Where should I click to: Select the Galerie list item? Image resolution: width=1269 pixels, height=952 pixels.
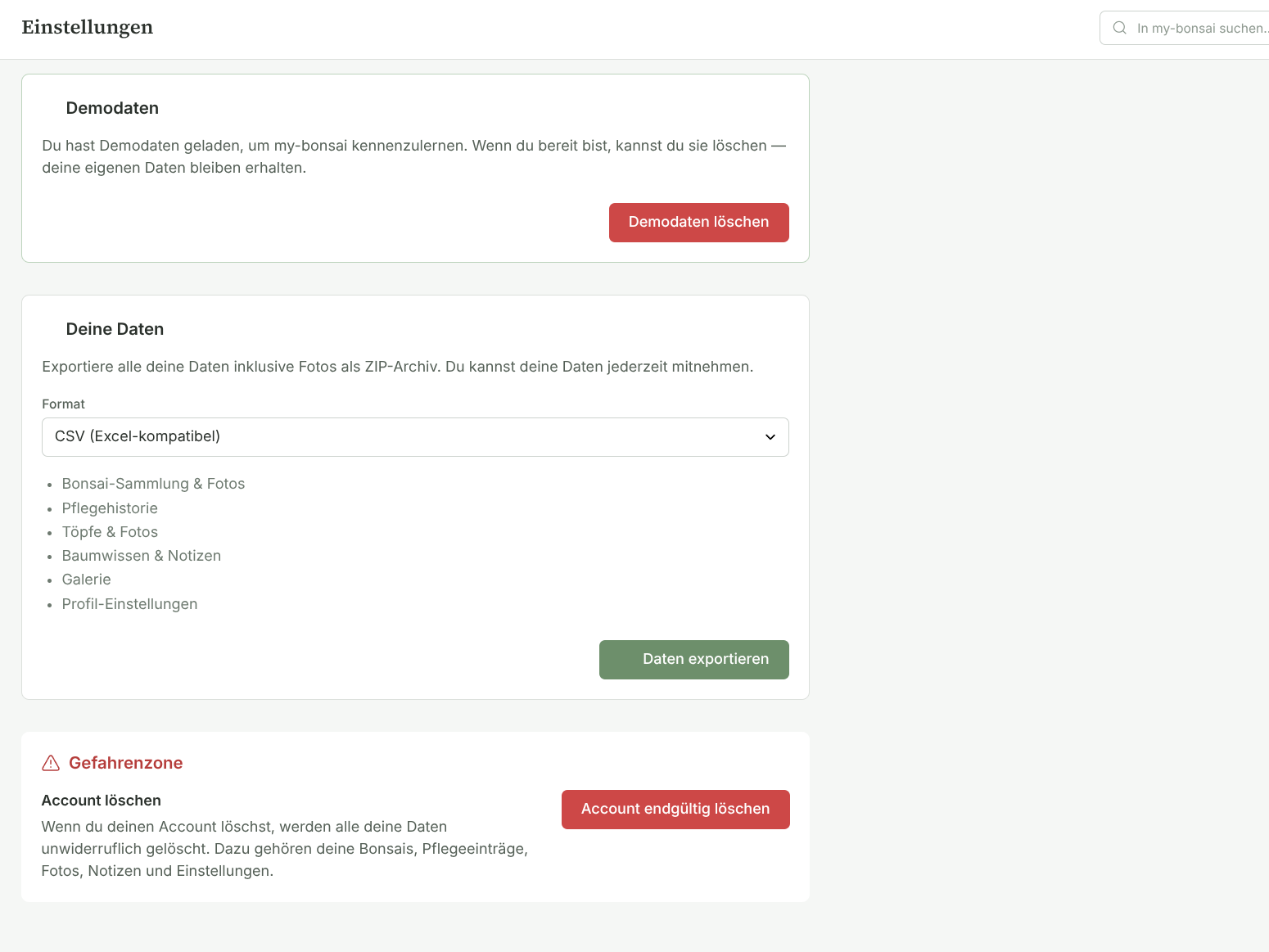[86, 579]
